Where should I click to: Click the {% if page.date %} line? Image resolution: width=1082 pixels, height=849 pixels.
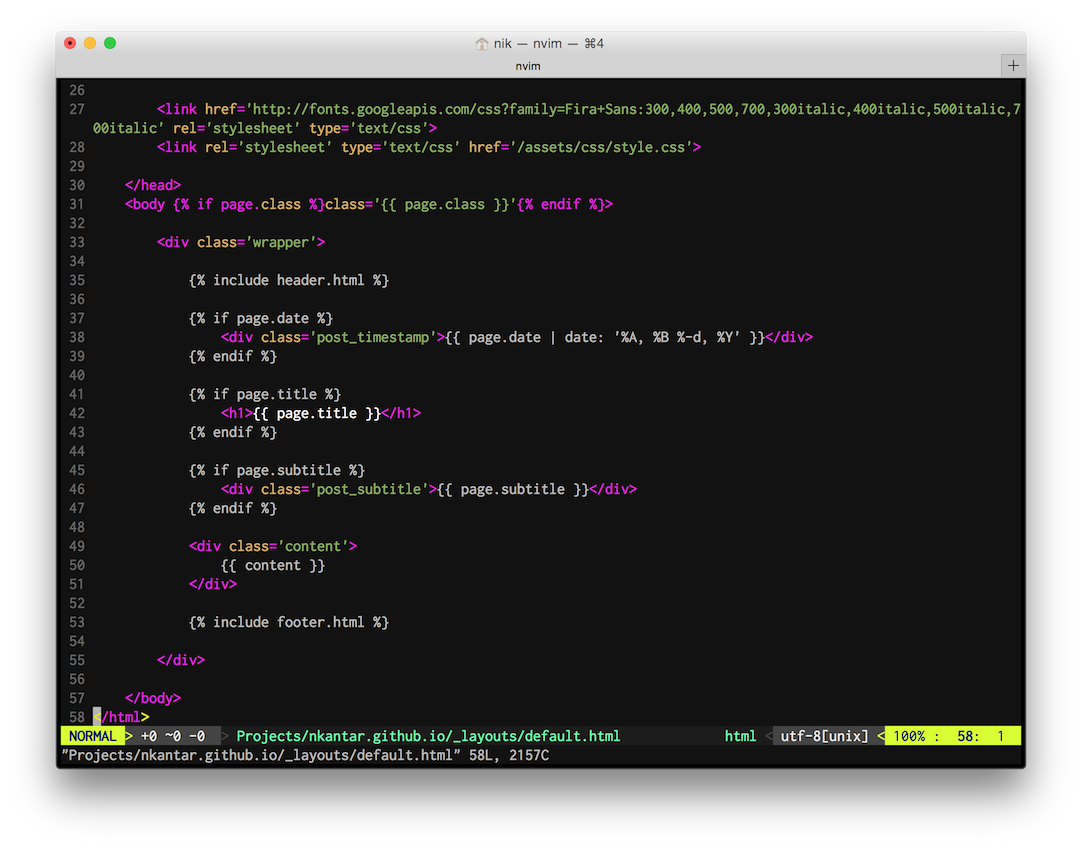coord(261,318)
